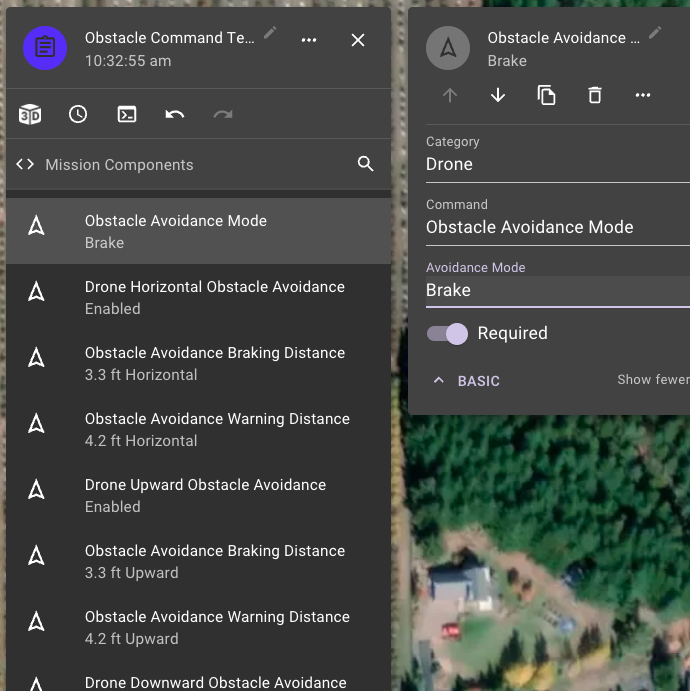Click arrow icon beside 4.2 ft Upward
Screen dimensions: 690x691
36,622
